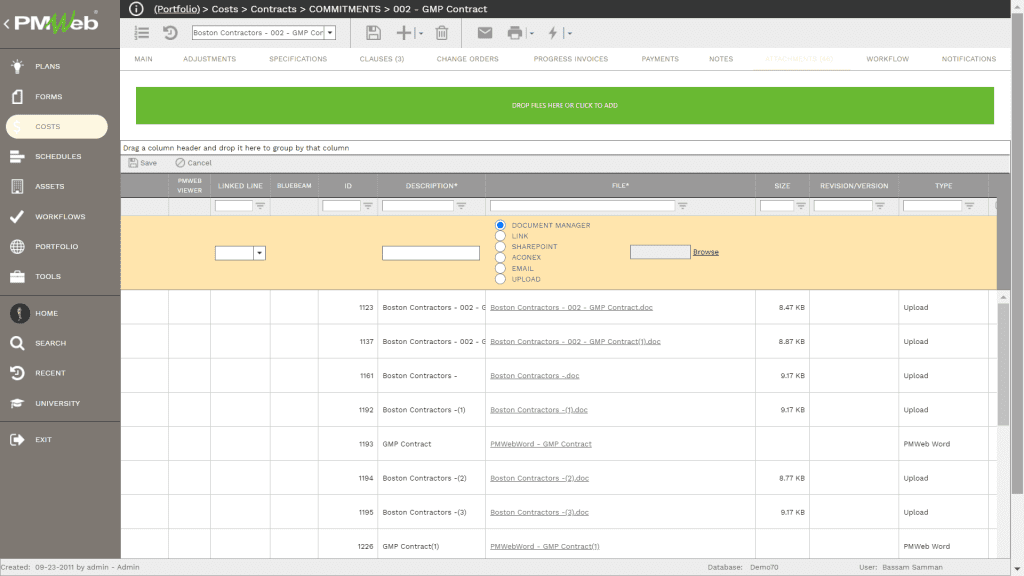The height and width of the screenshot is (576, 1024).
Task: Click the page vertical scrollbar
Action: [x=1017, y=253]
